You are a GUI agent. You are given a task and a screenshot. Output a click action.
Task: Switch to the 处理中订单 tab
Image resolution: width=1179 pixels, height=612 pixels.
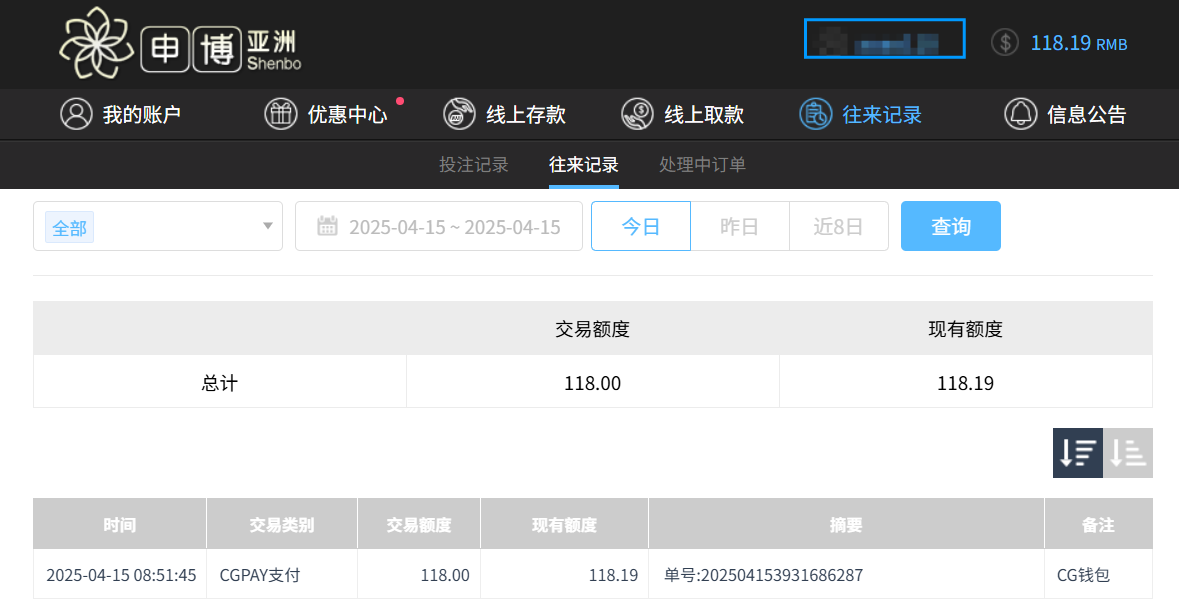pyautogui.click(x=702, y=165)
